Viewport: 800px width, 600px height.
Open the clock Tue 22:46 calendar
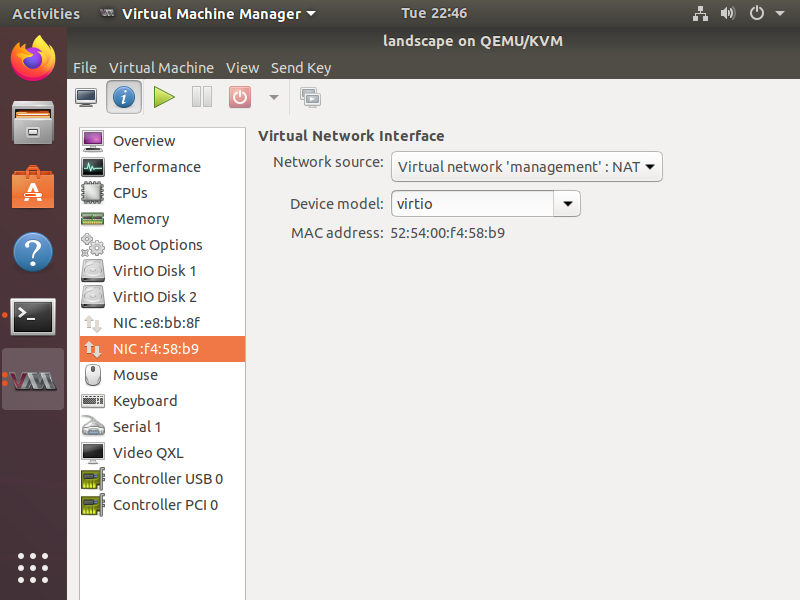[x=434, y=13]
